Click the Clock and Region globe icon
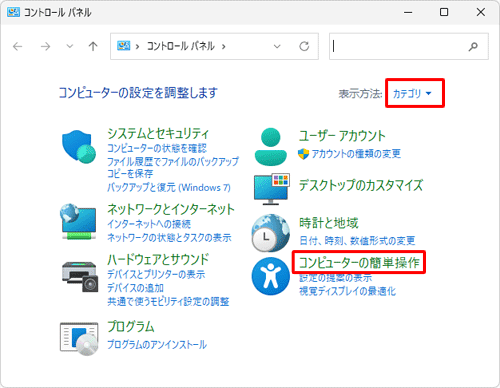Viewport: 500px width, 388px height. tap(271, 233)
